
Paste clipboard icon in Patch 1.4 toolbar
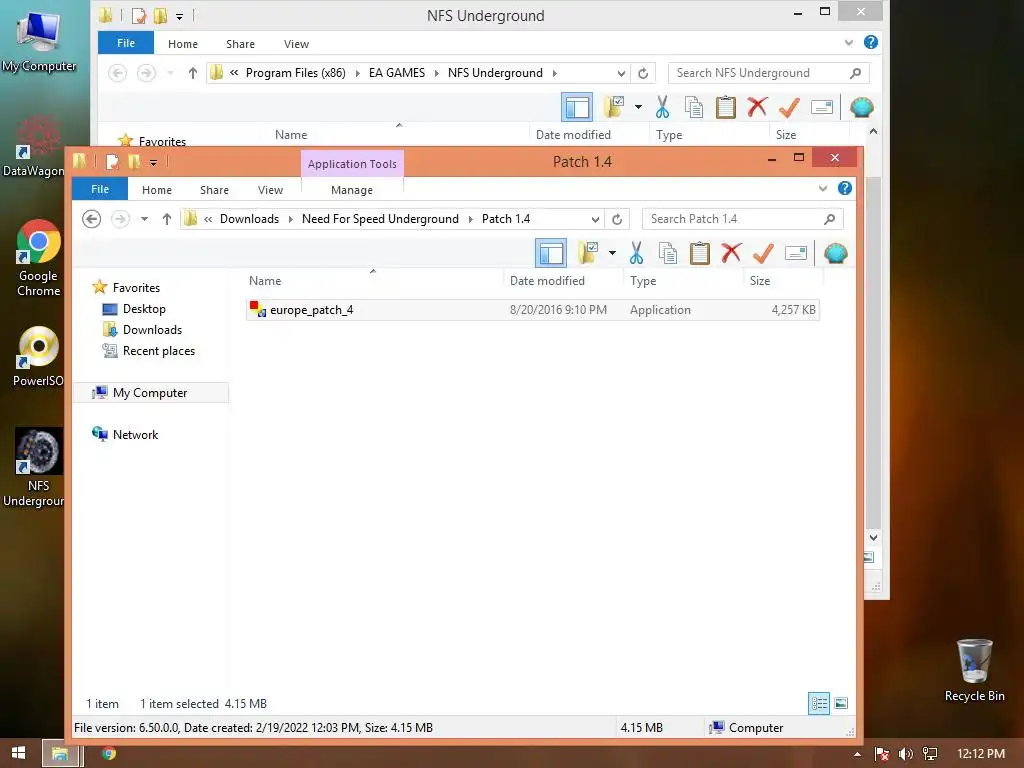click(x=699, y=253)
